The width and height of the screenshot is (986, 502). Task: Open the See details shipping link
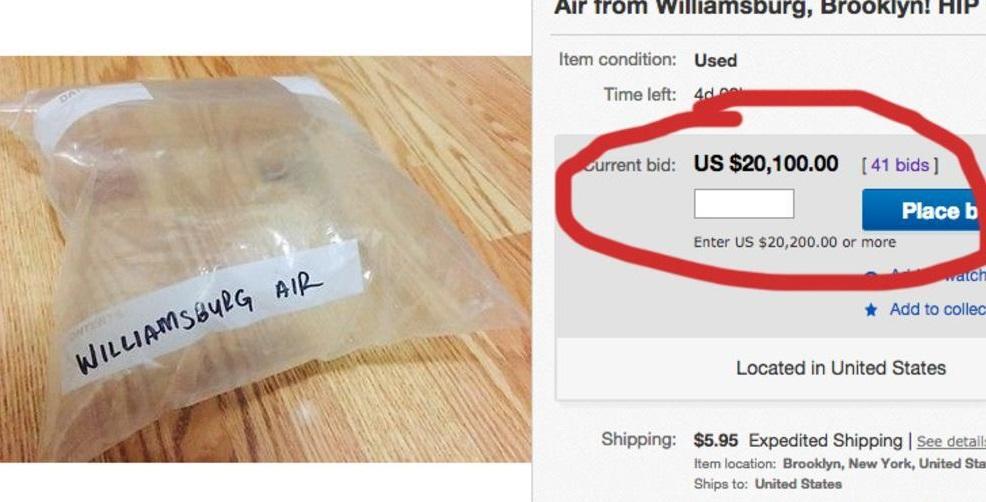tap(951, 442)
